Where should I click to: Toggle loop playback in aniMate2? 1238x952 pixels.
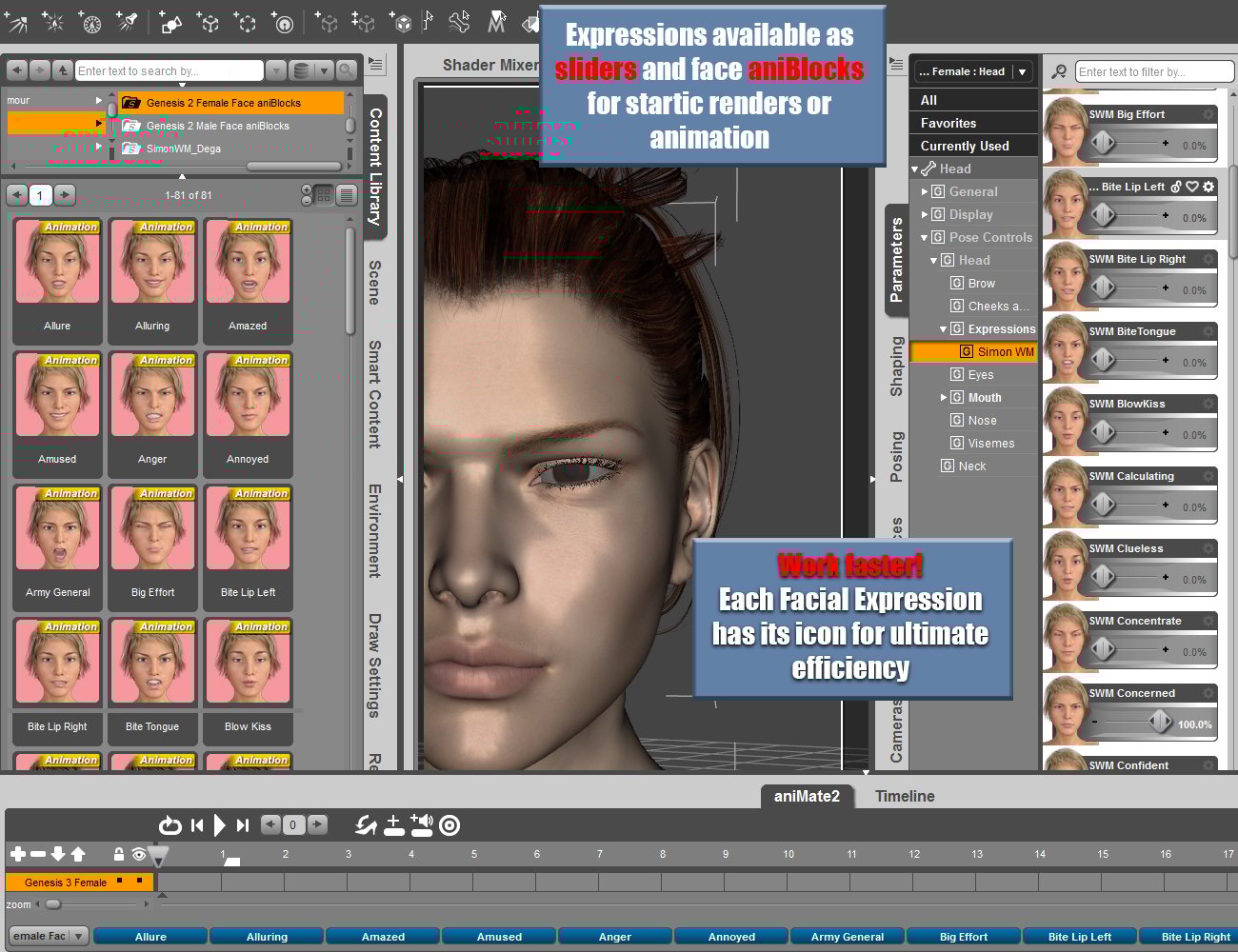coord(170,825)
